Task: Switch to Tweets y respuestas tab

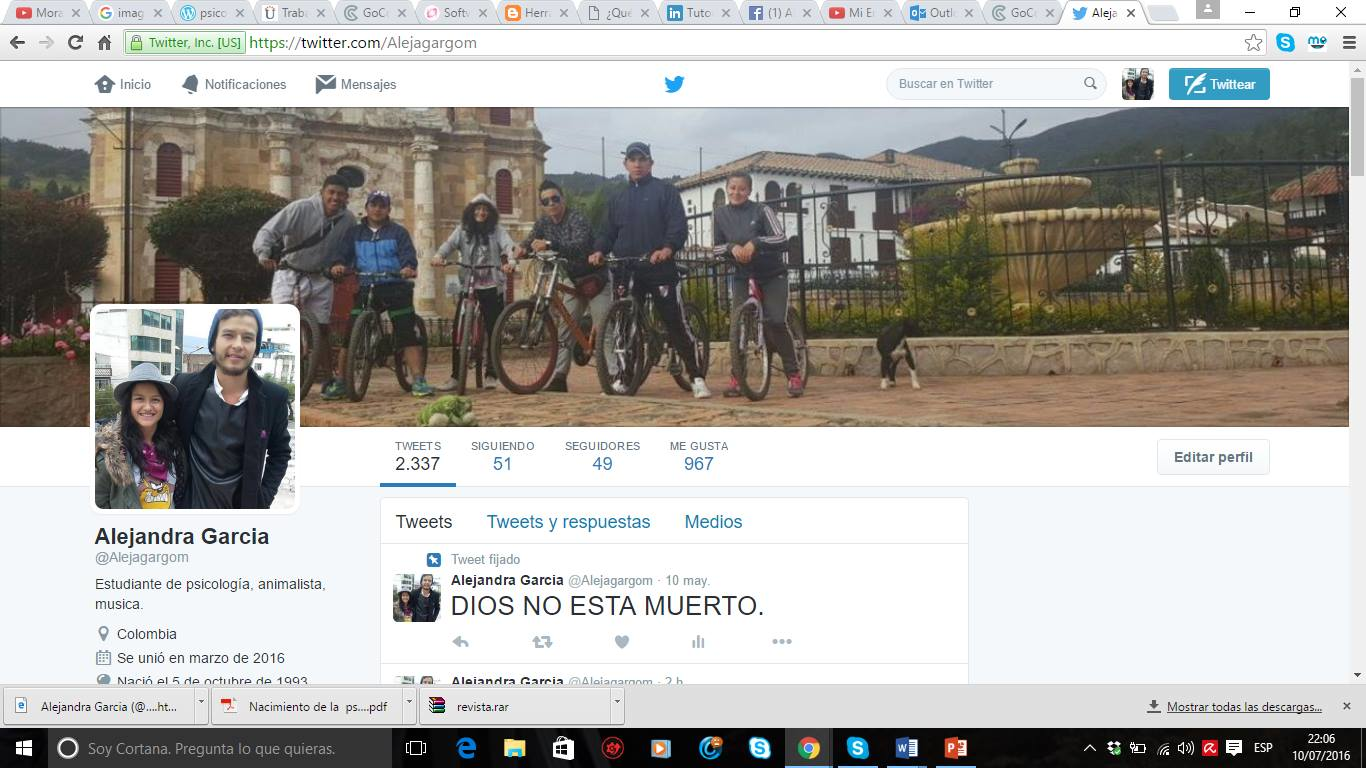Action: tap(568, 522)
